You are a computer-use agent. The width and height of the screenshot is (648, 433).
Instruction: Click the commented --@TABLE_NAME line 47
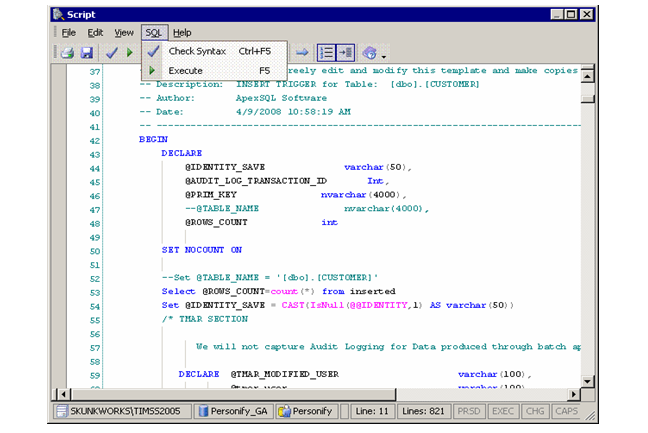click(307, 209)
